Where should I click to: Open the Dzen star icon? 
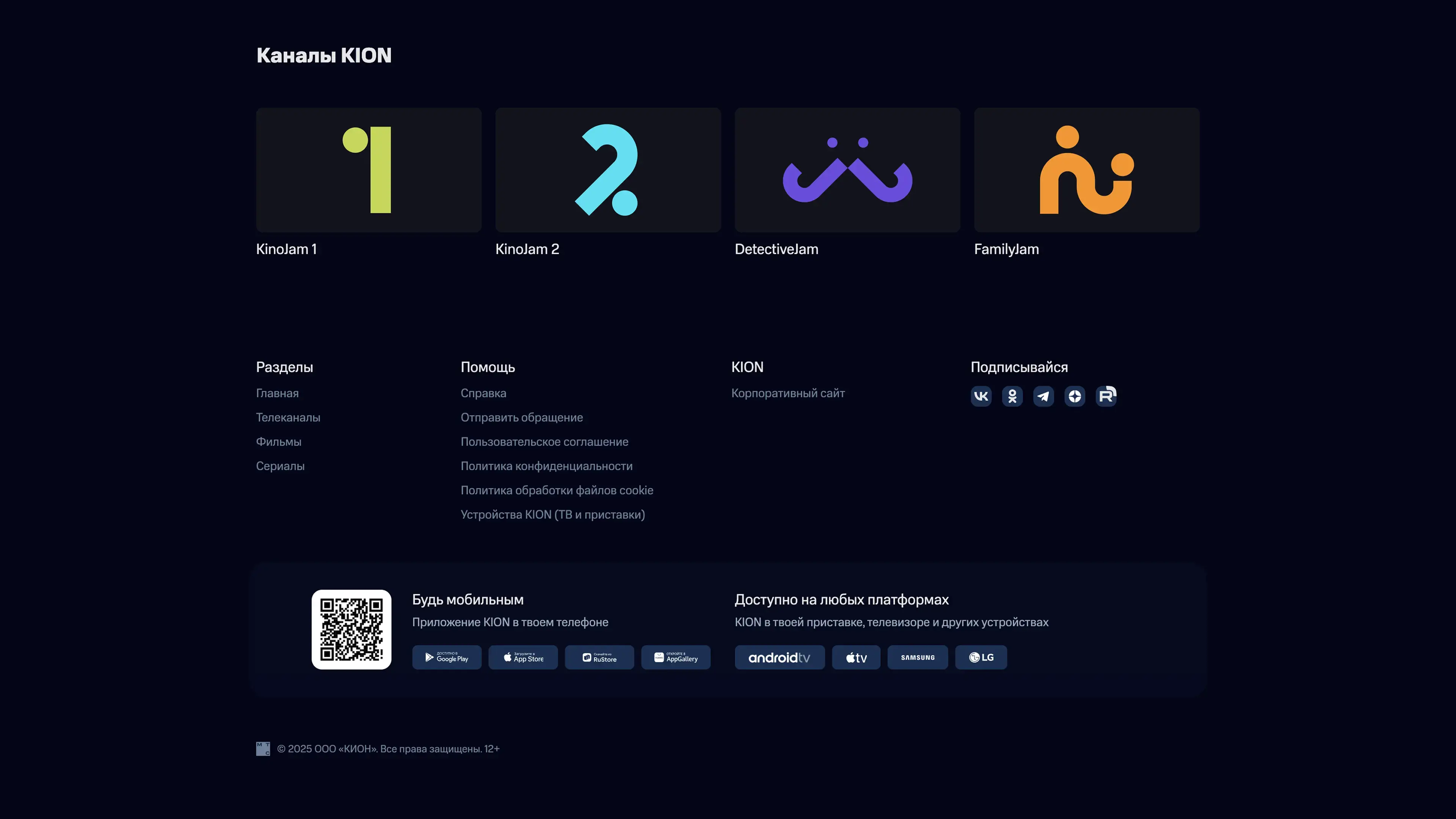[1075, 395]
